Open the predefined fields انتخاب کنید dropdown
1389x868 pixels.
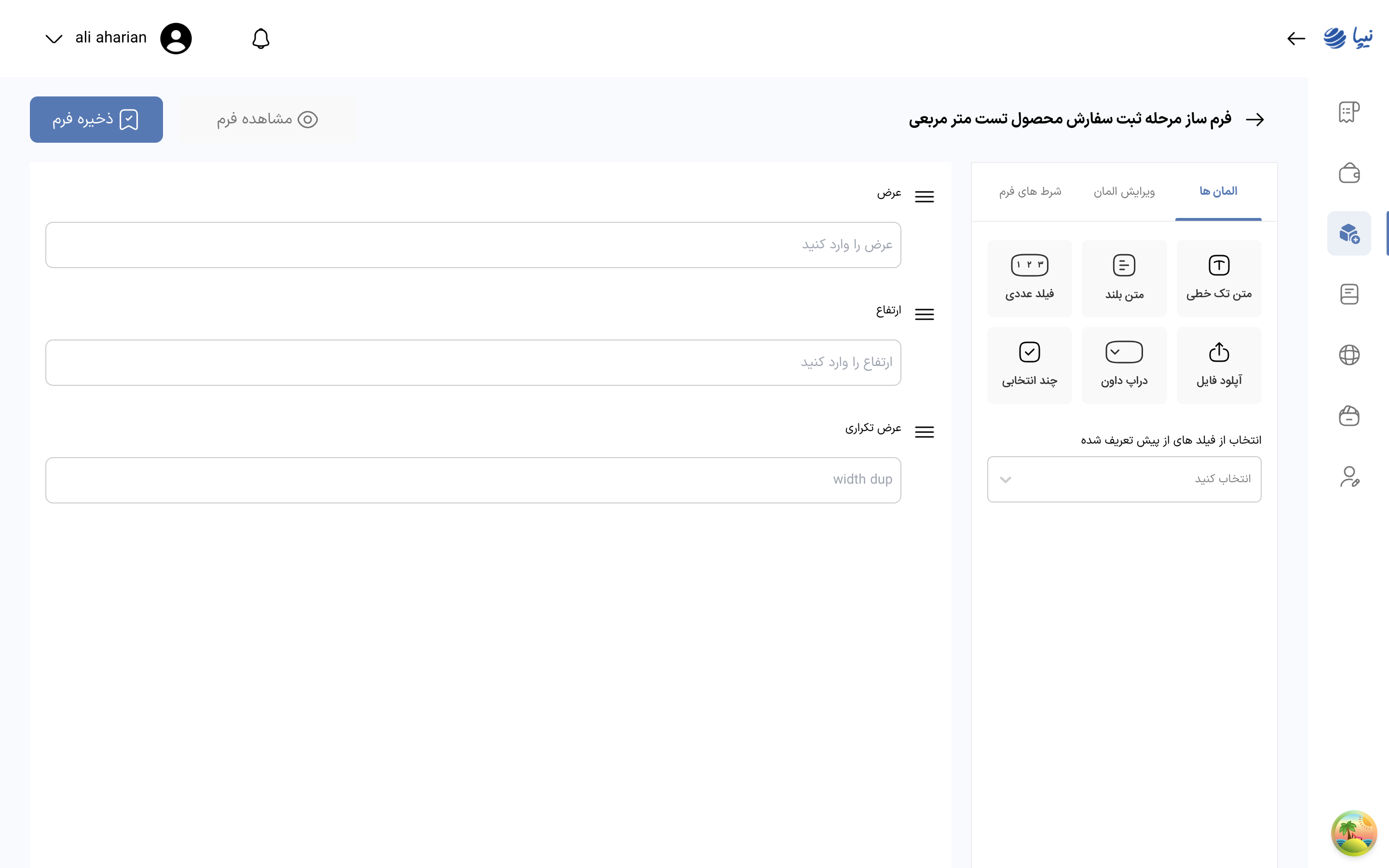pyautogui.click(x=1124, y=479)
